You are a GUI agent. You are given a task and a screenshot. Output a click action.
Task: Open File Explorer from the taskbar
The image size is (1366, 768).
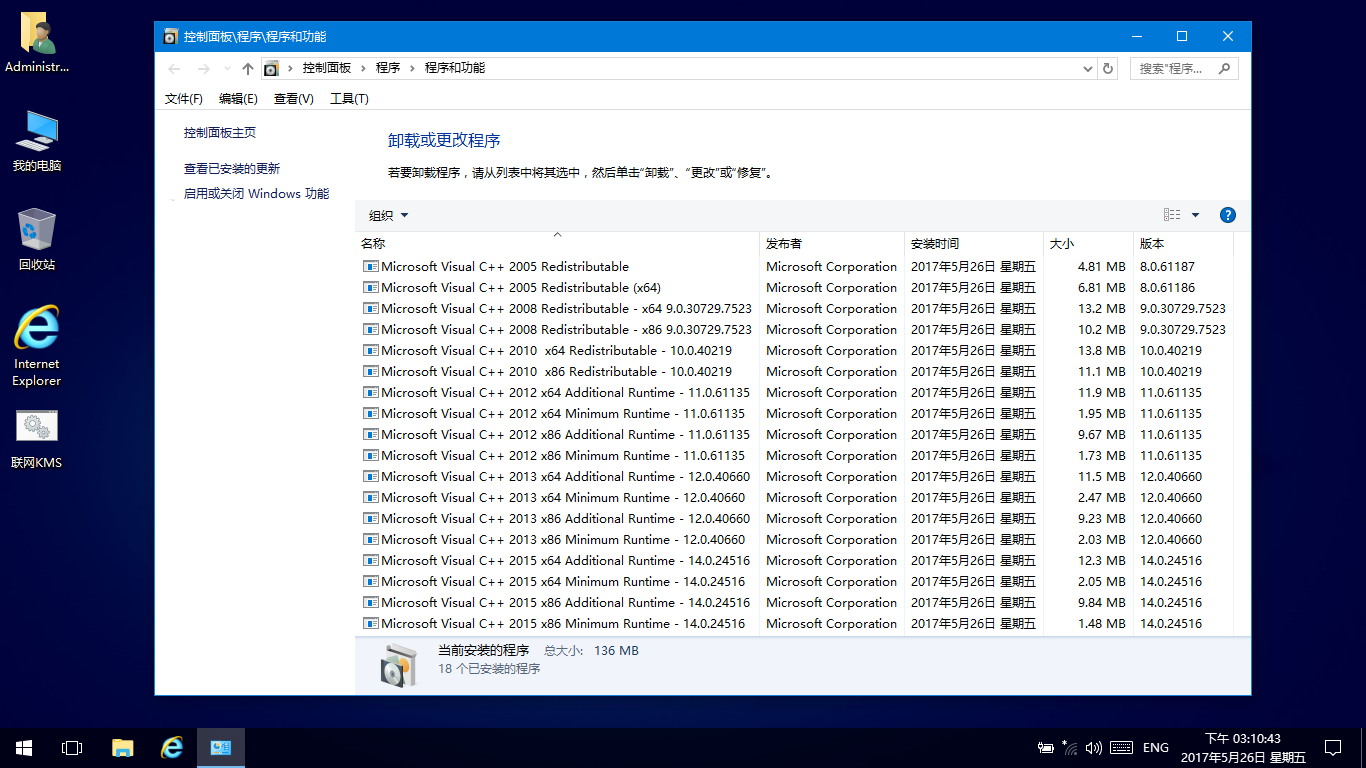pos(122,747)
